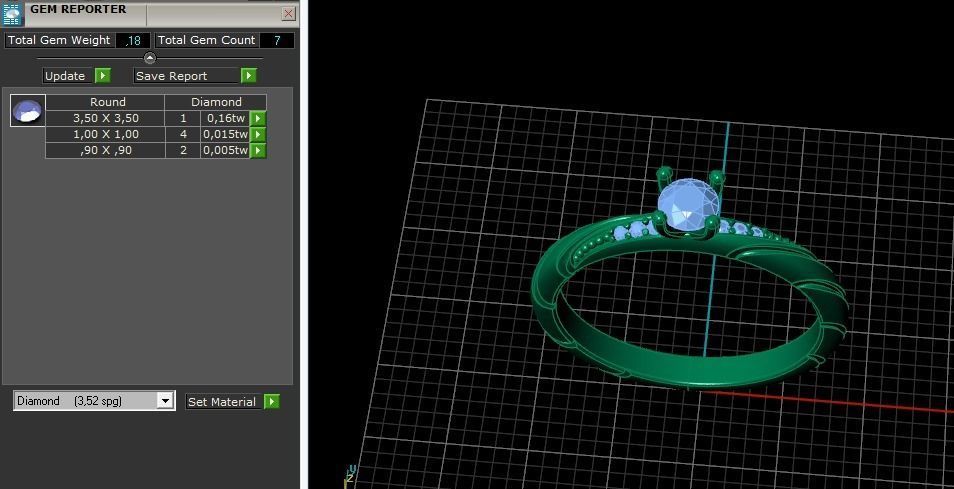Viewport: 954px width, 489px height.
Task: Select the 1,00 X 1,00 gem row
Action: click(x=156, y=134)
